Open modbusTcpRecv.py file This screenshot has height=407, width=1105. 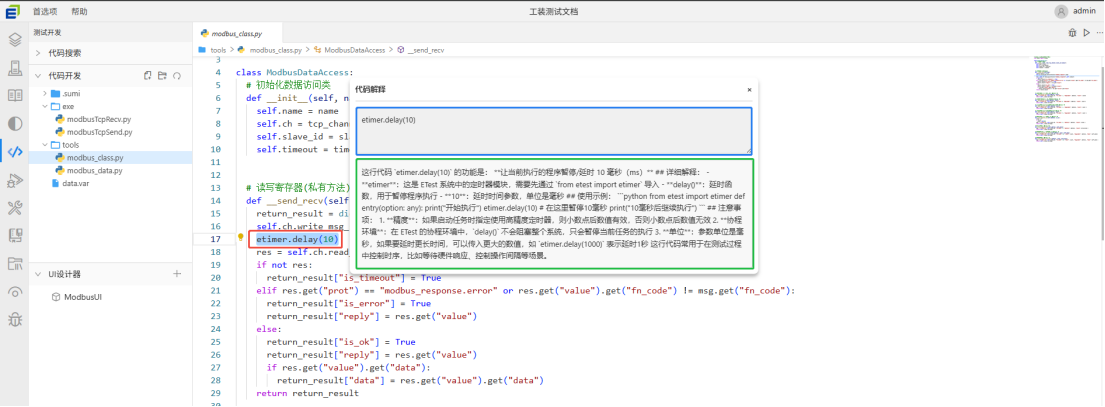click(x=99, y=119)
